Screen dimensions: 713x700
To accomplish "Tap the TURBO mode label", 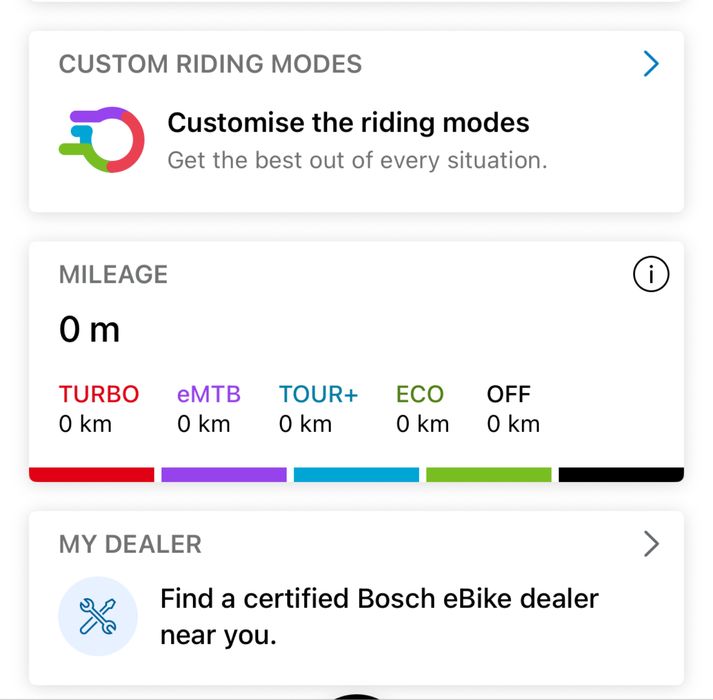I will [99, 394].
